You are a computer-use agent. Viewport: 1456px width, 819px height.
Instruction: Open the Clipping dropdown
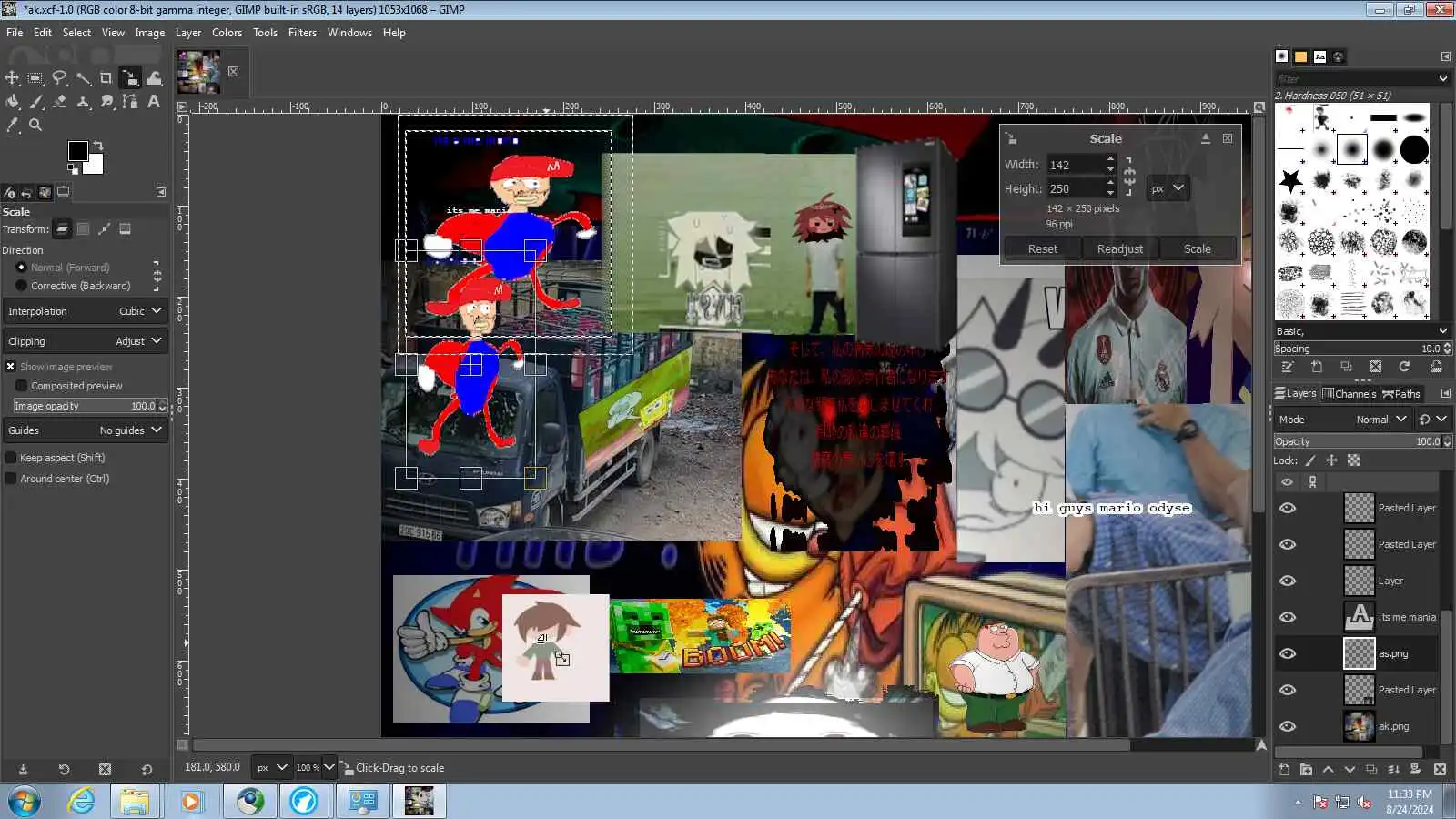(x=86, y=341)
